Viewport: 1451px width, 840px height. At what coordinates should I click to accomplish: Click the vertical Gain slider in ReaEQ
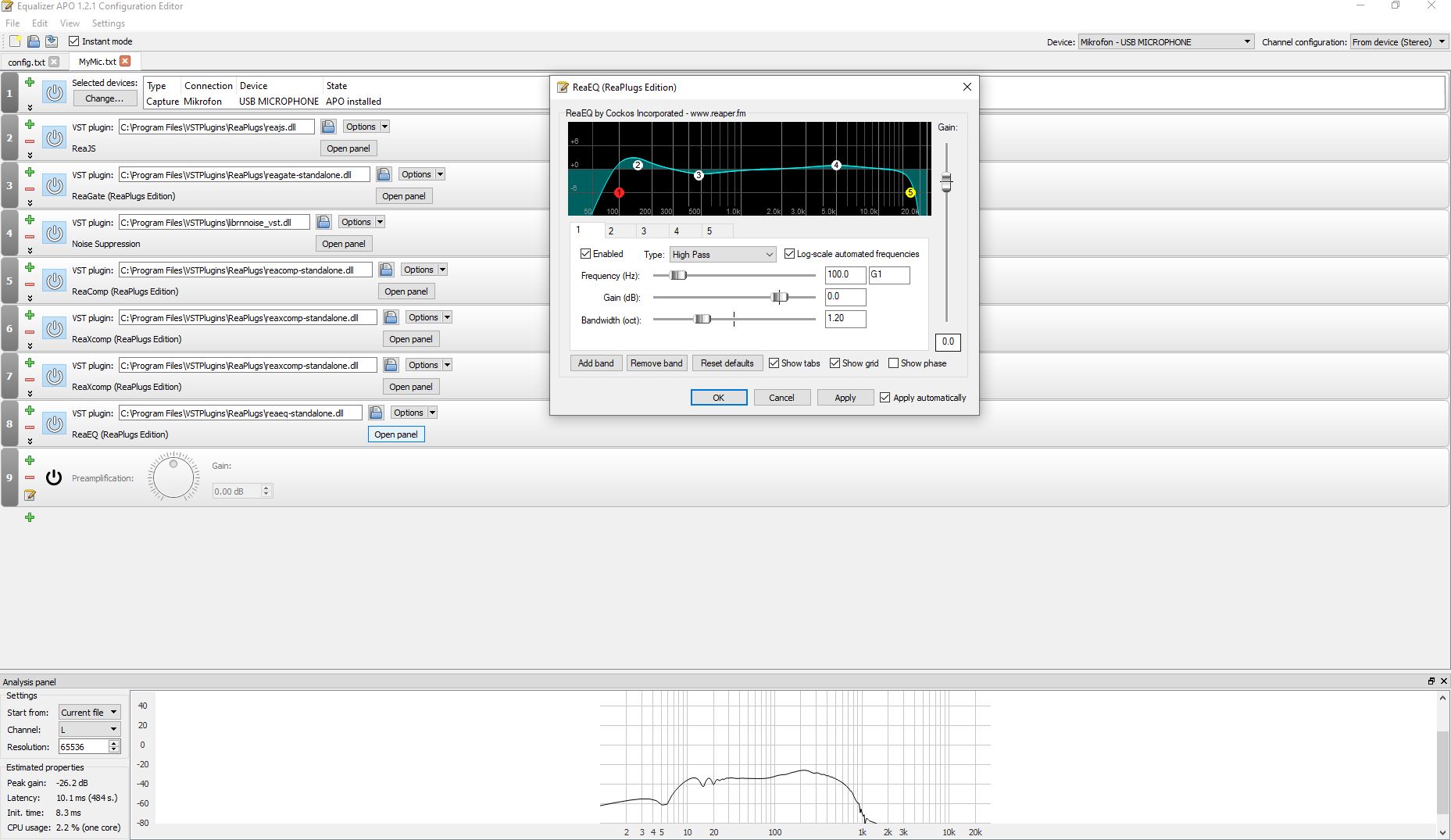946,182
